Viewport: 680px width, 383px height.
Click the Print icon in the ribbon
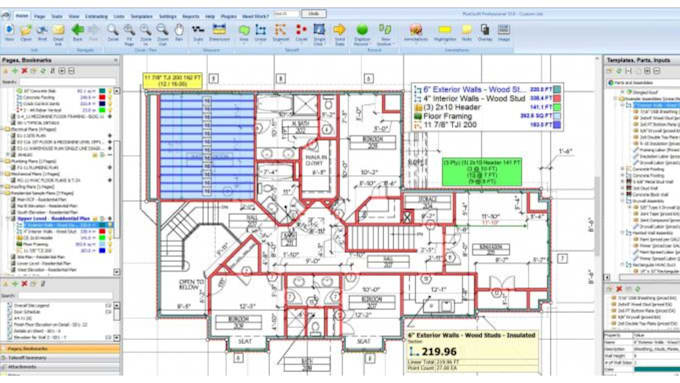pos(42,30)
